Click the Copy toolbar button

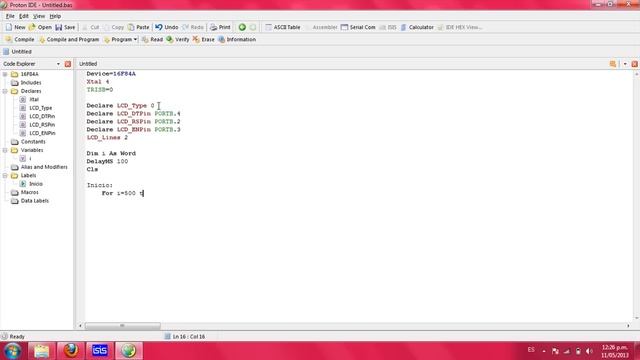(113, 27)
